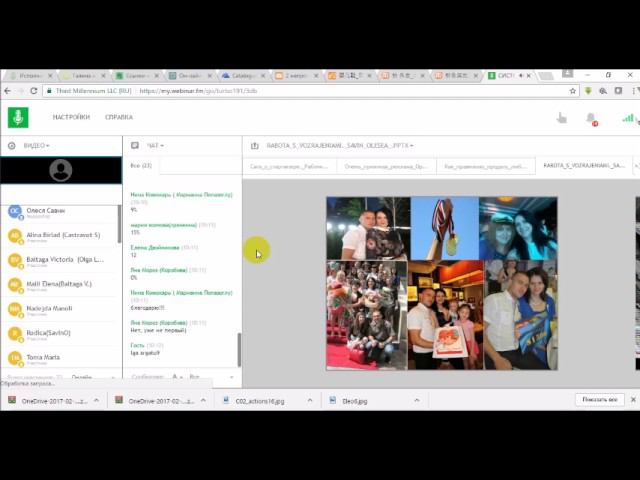
Task: Click the upload/share icon beside presentation name
Action: click(x=255, y=146)
